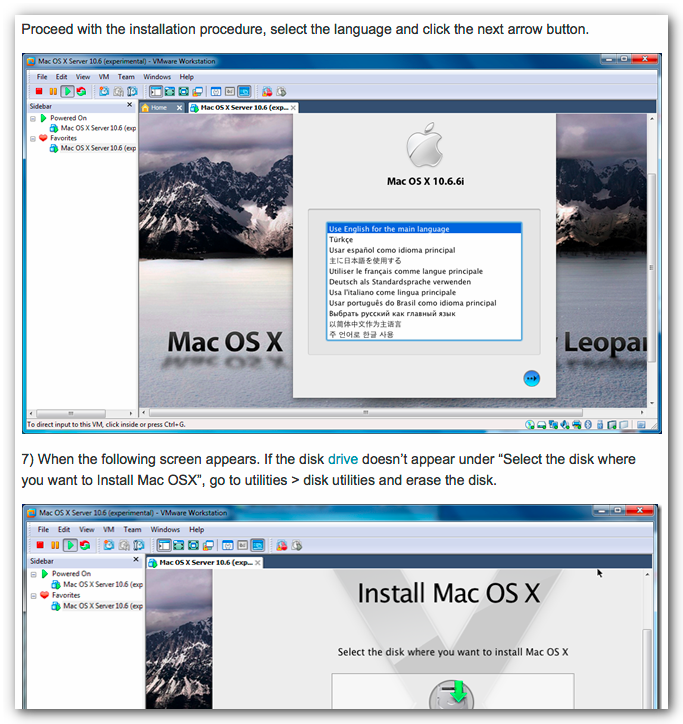Click network adapter icon in upper VMware status bar
The image size is (683, 724).
point(553,424)
